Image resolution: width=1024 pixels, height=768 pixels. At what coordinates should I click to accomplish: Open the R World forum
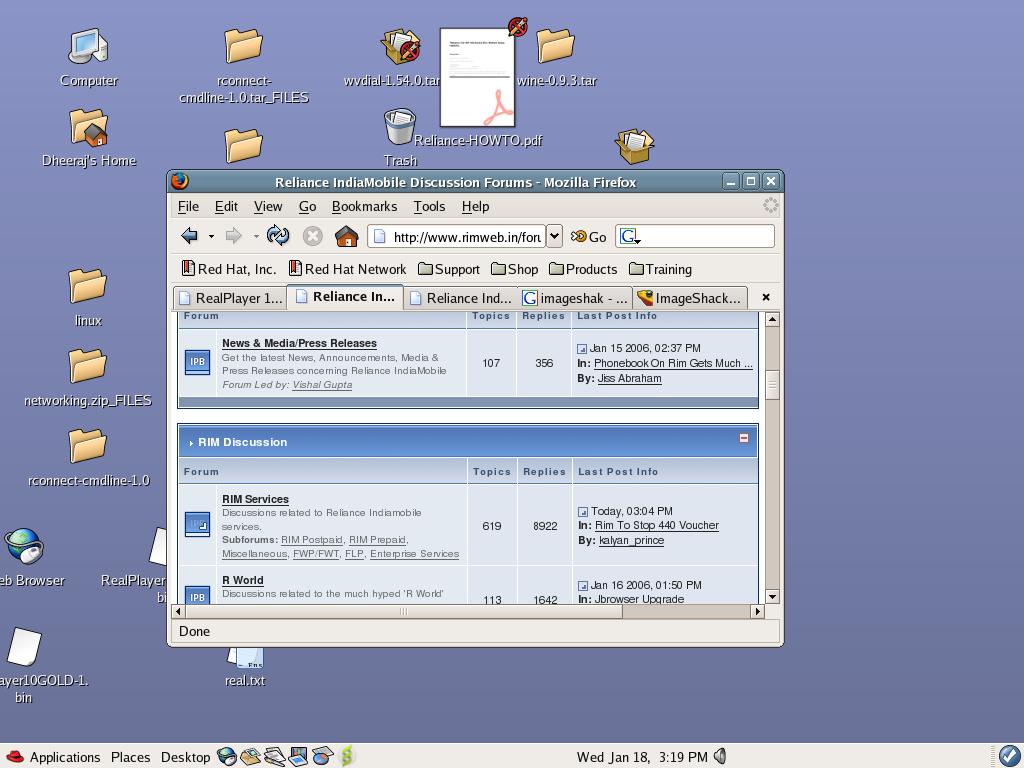pos(243,580)
